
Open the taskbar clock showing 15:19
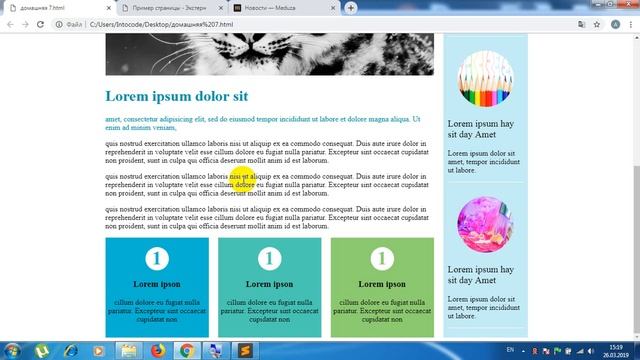616,351
